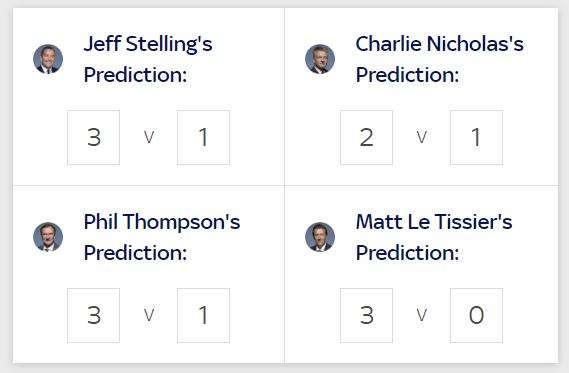Select Charlie Nicholas's away score box showing 1
The image size is (569, 373).
[x=476, y=138]
